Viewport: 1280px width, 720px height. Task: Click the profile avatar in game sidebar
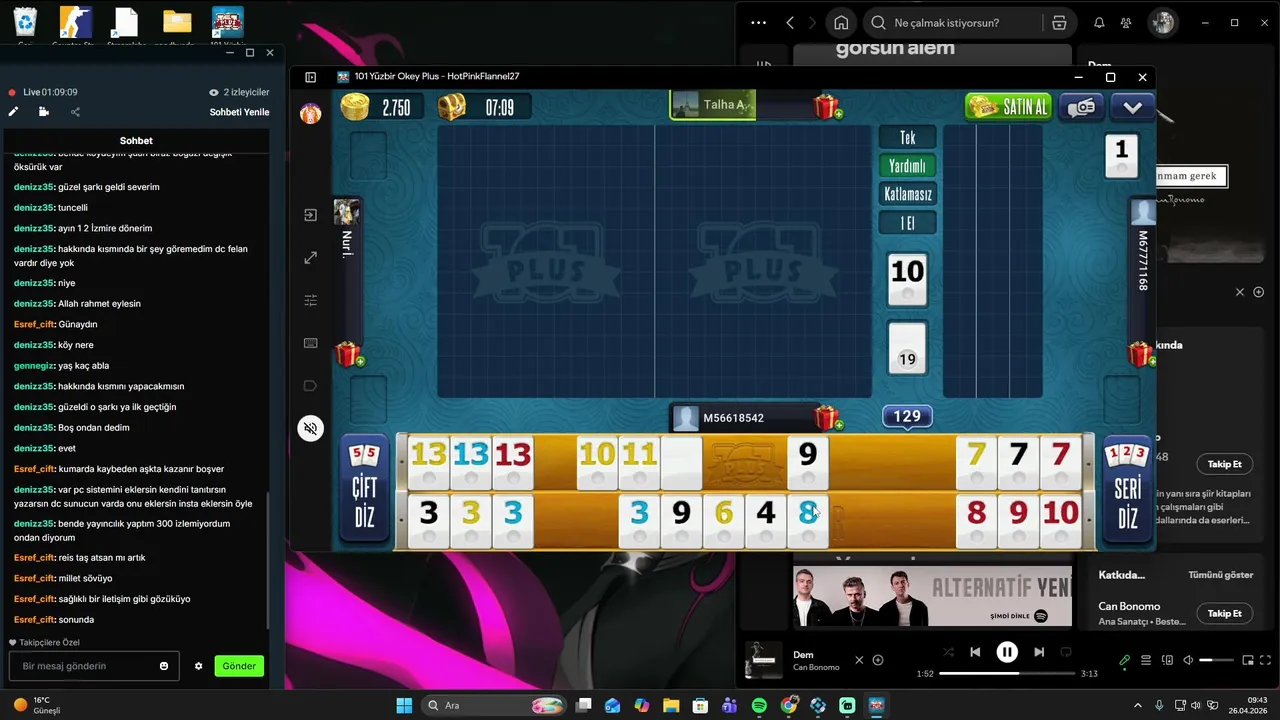click(311, 113)
